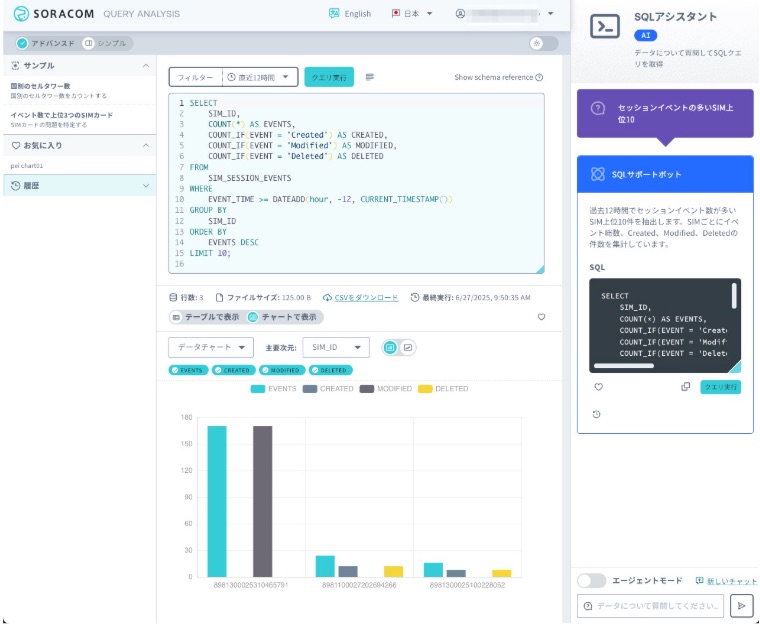Click the user account avatar icon
The height and width of the screenshot is (627, 760).
point(460,14)
